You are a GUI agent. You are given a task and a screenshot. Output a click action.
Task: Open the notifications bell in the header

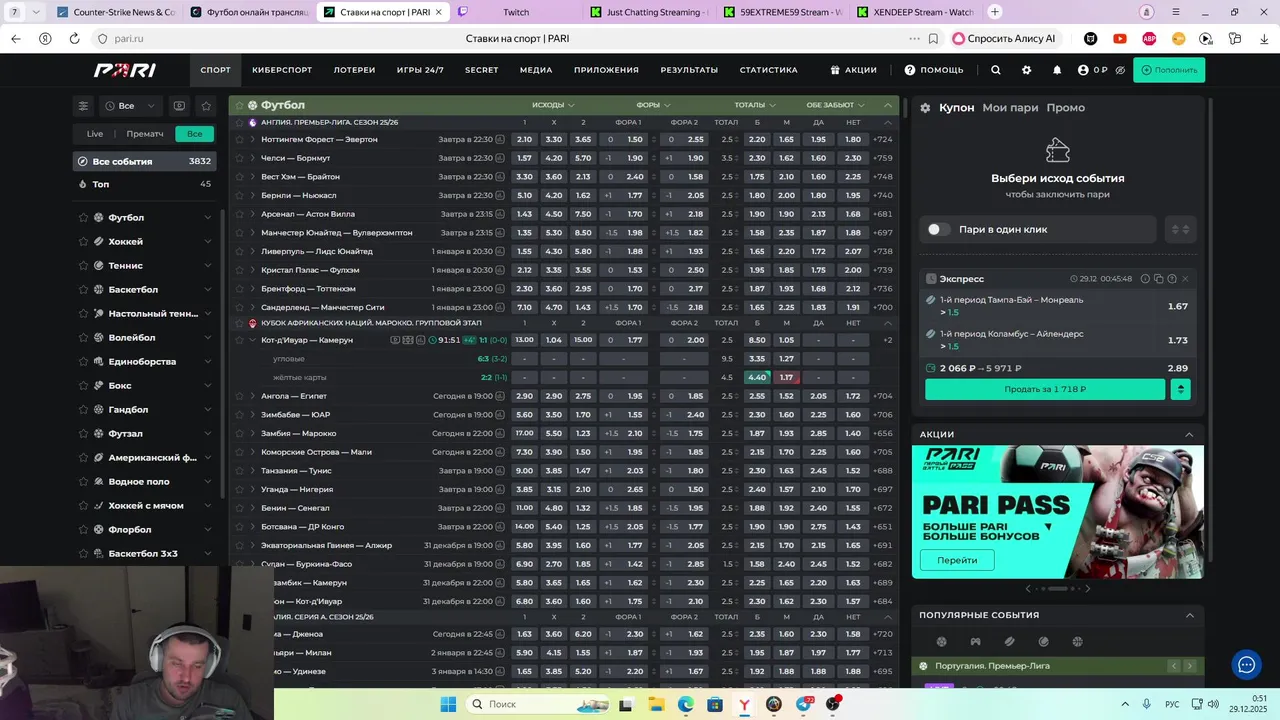[x=1057, y=70]
